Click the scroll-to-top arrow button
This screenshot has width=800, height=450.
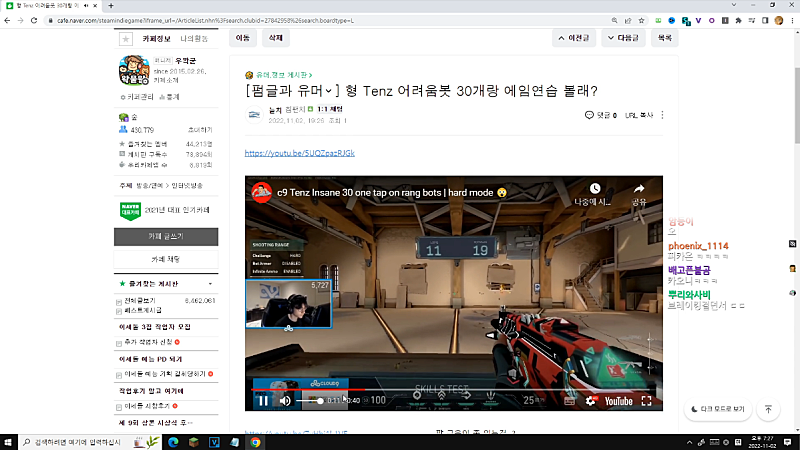coord(768,409)
